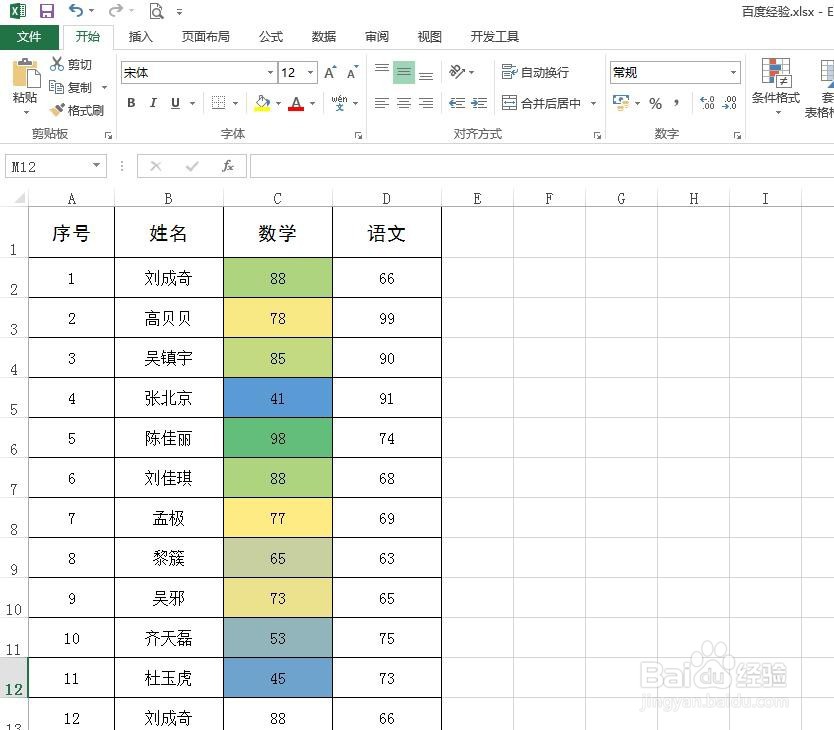Open the 公式 ribbon tab

point(269,36)
